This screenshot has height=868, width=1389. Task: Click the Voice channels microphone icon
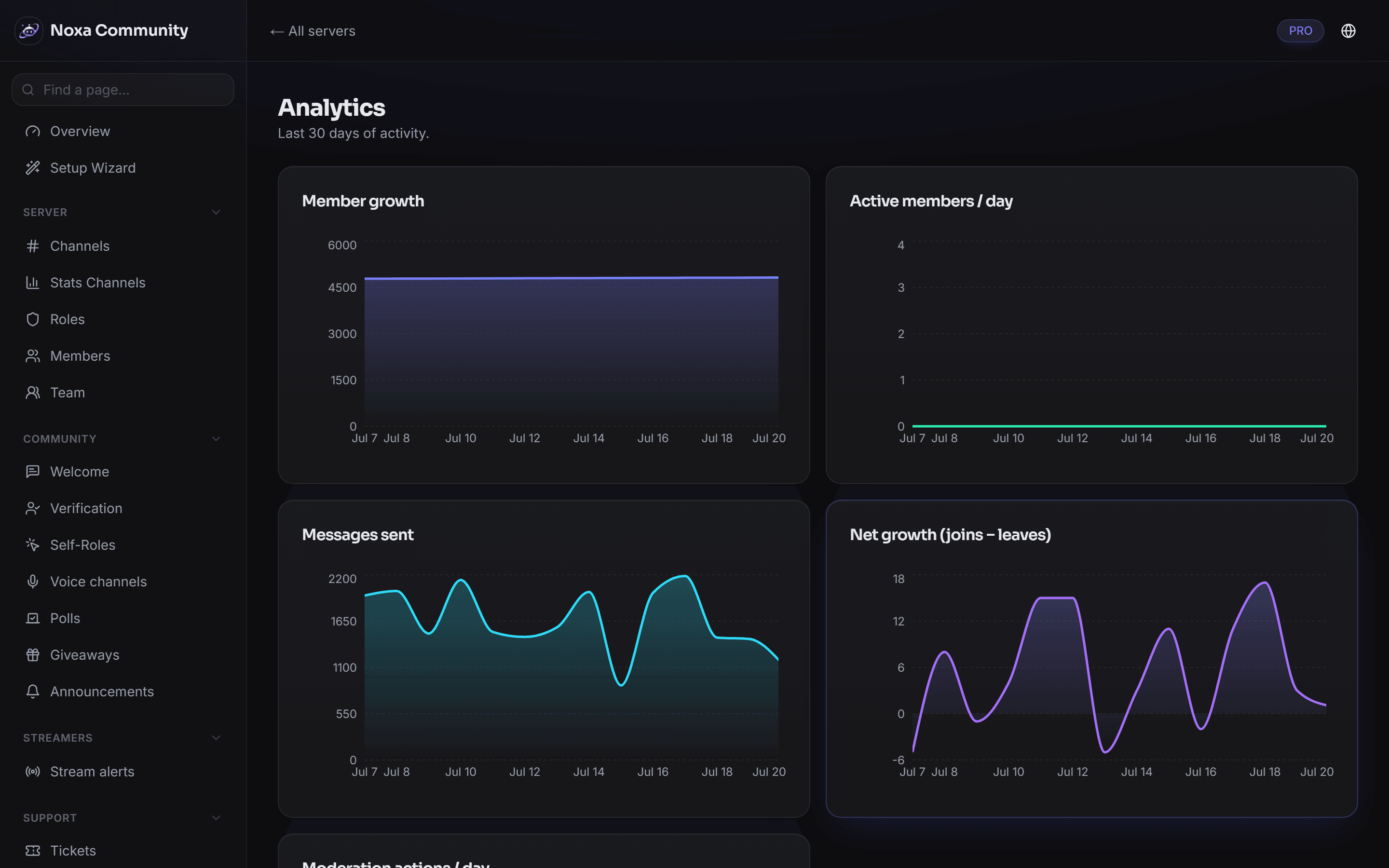tap(33, 582)
